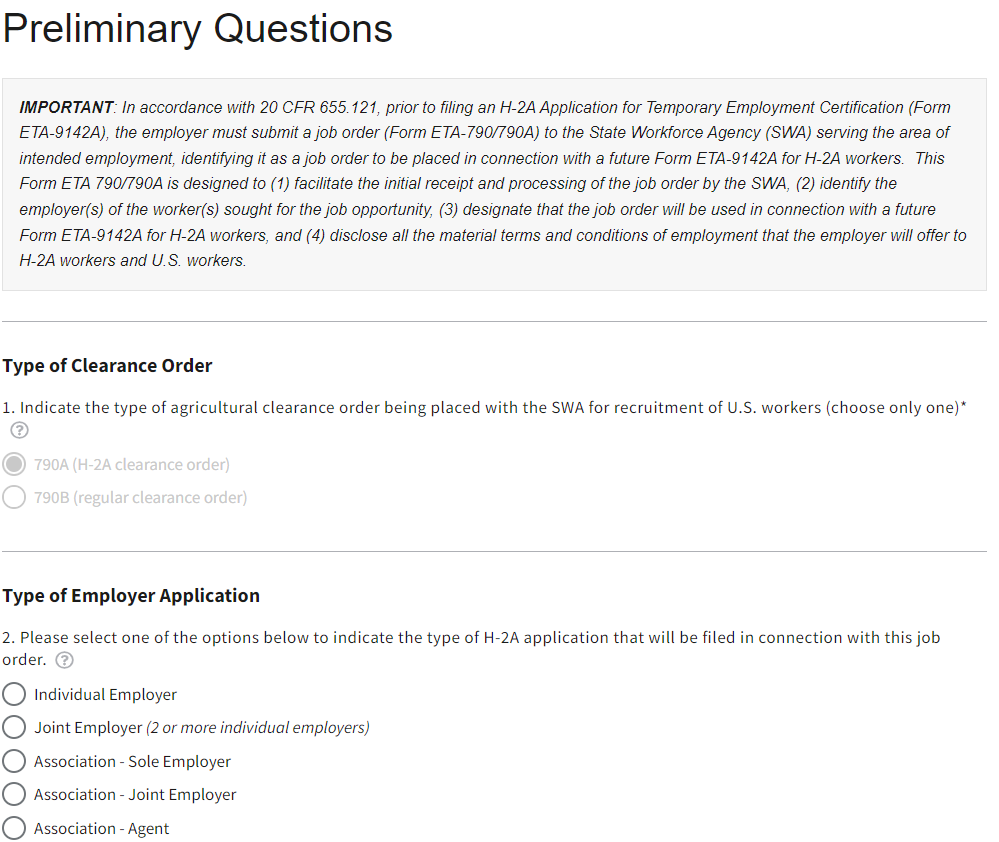Image resolution: width=999 pixels, height=842 pixels.
Task: Click the '790A (H-2A clearance order)' label text
Action: point(132,465)
